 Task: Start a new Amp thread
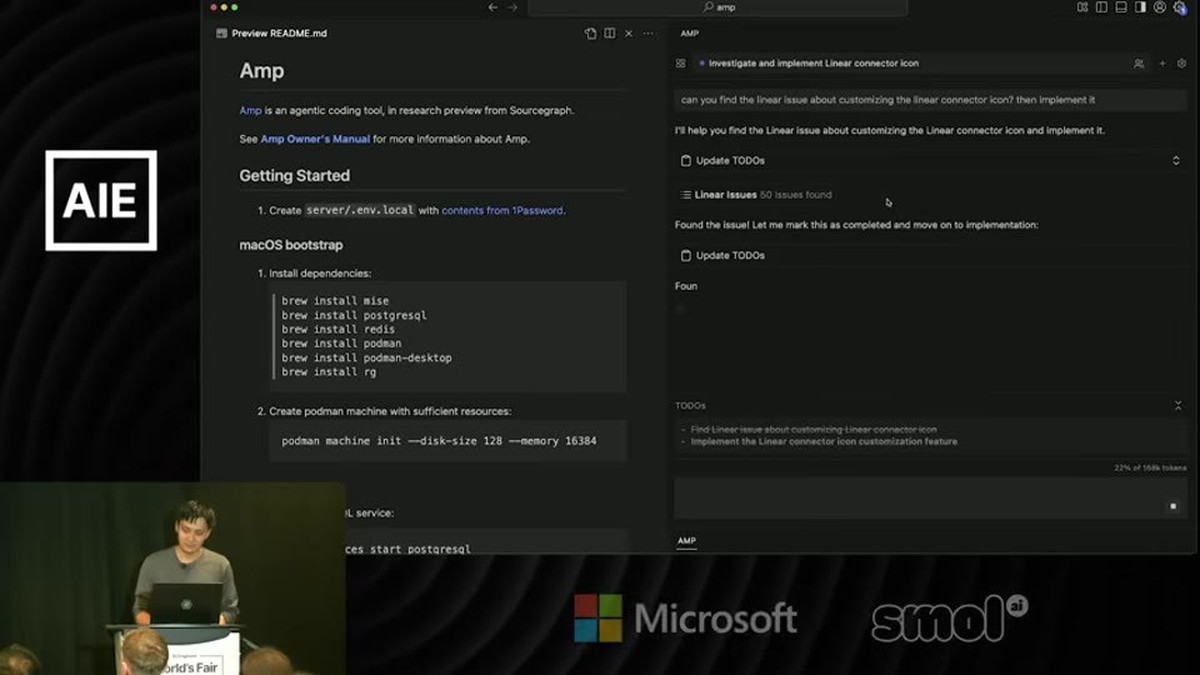[x=1162, y=63]
